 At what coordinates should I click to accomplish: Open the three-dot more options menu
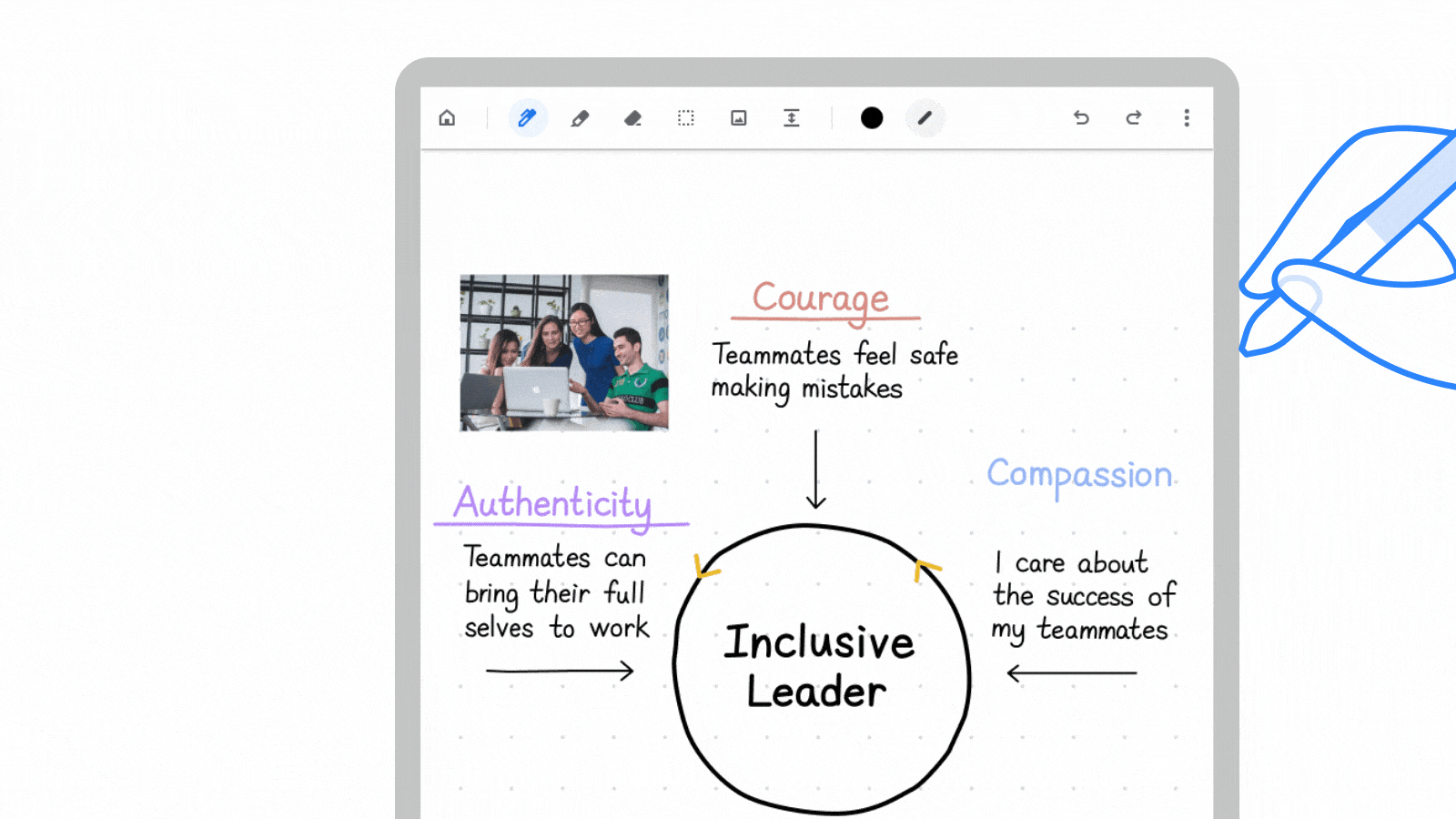pyautogui.click(x=1187, y=118)
